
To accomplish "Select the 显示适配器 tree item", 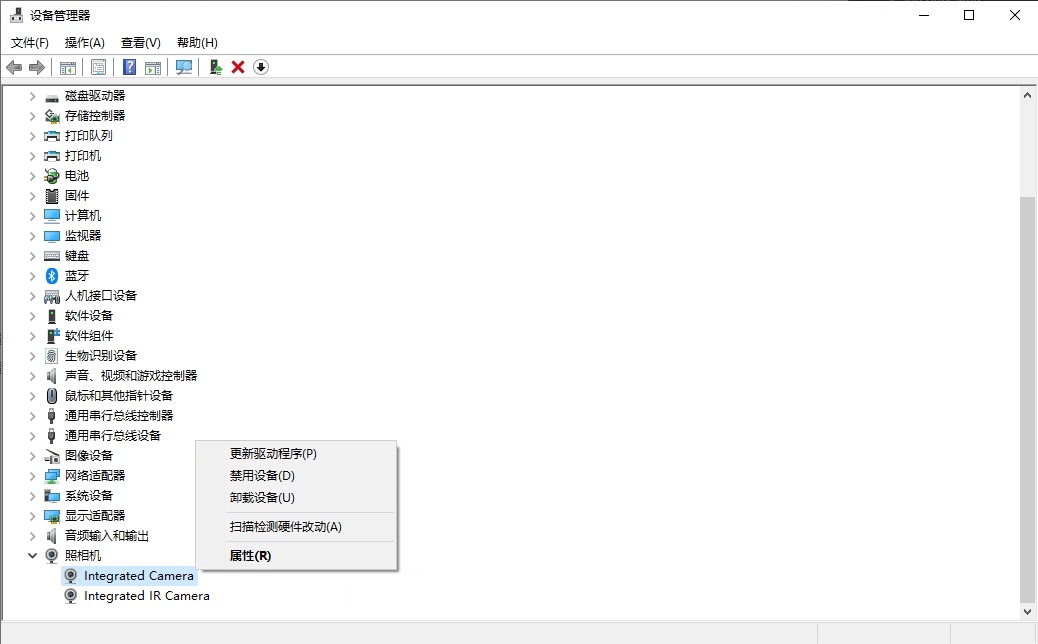I will tap(95, 516).
